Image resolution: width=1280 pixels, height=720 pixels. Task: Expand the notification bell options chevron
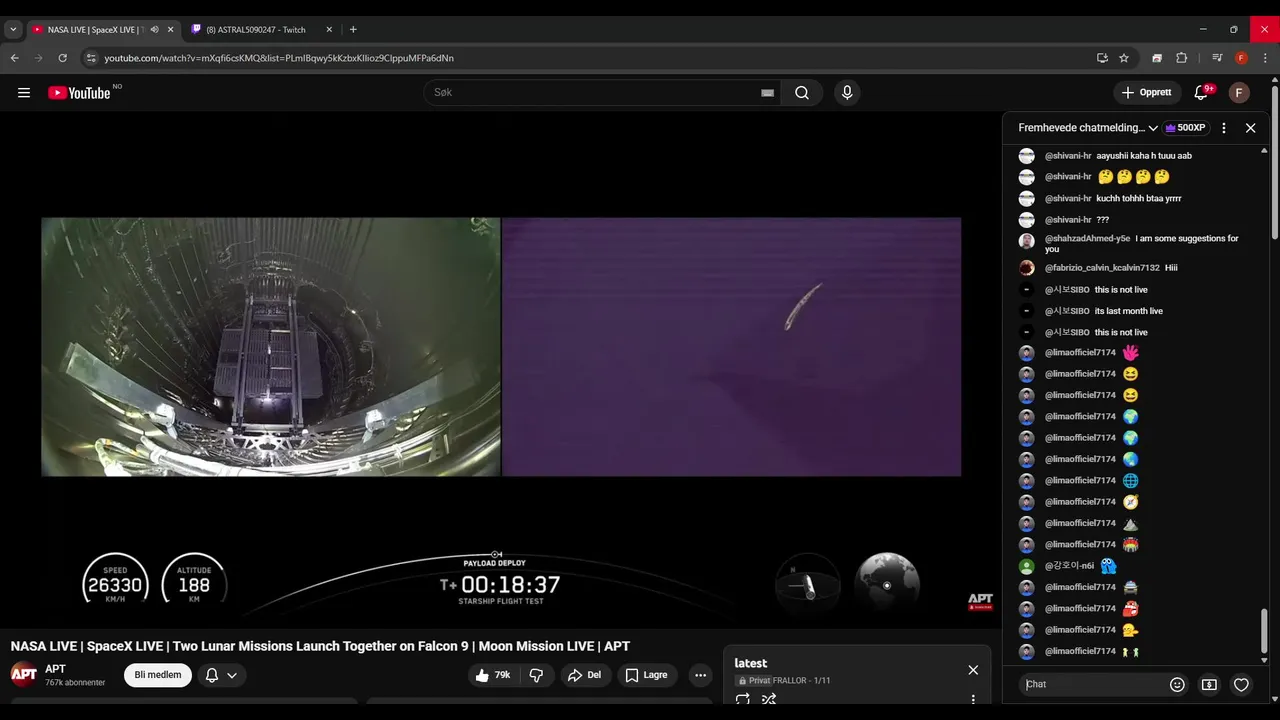point(232,675)
